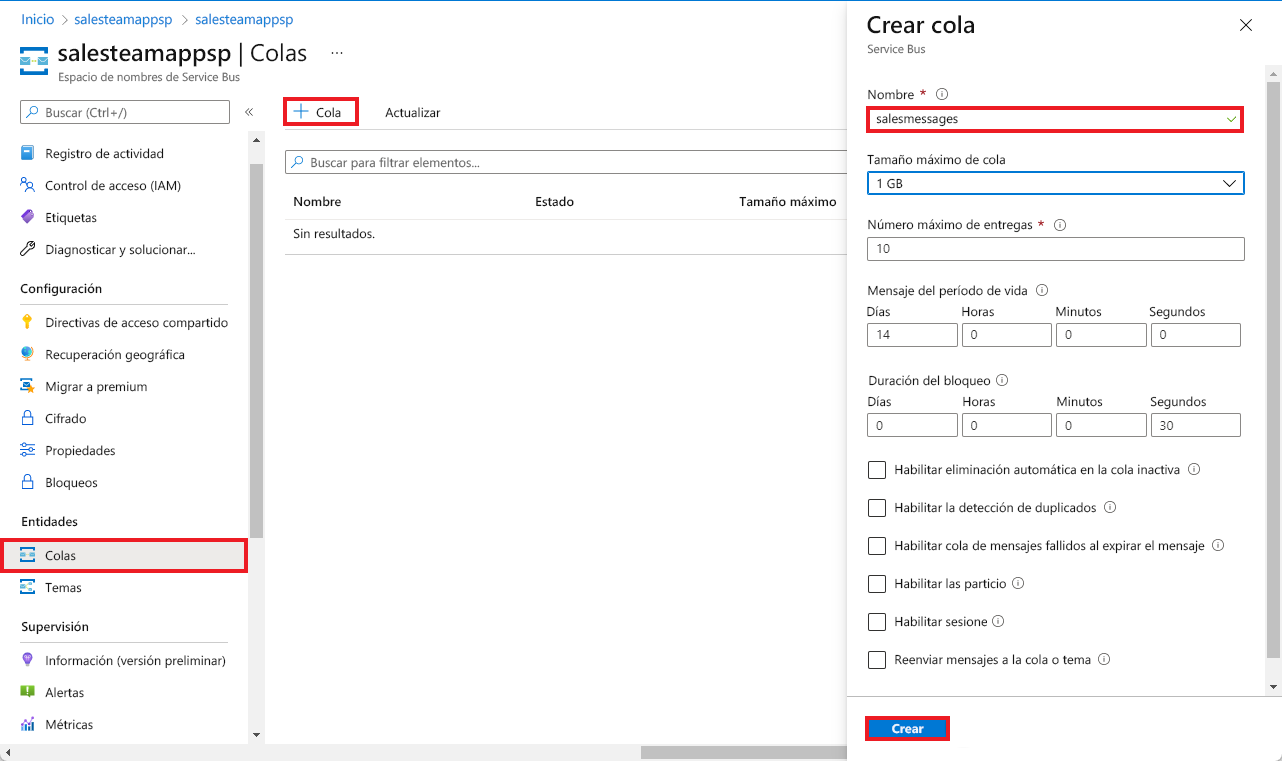Sort by Estado column header
This screenshot has width=1282, height=761.
click(x=554, y=201)
